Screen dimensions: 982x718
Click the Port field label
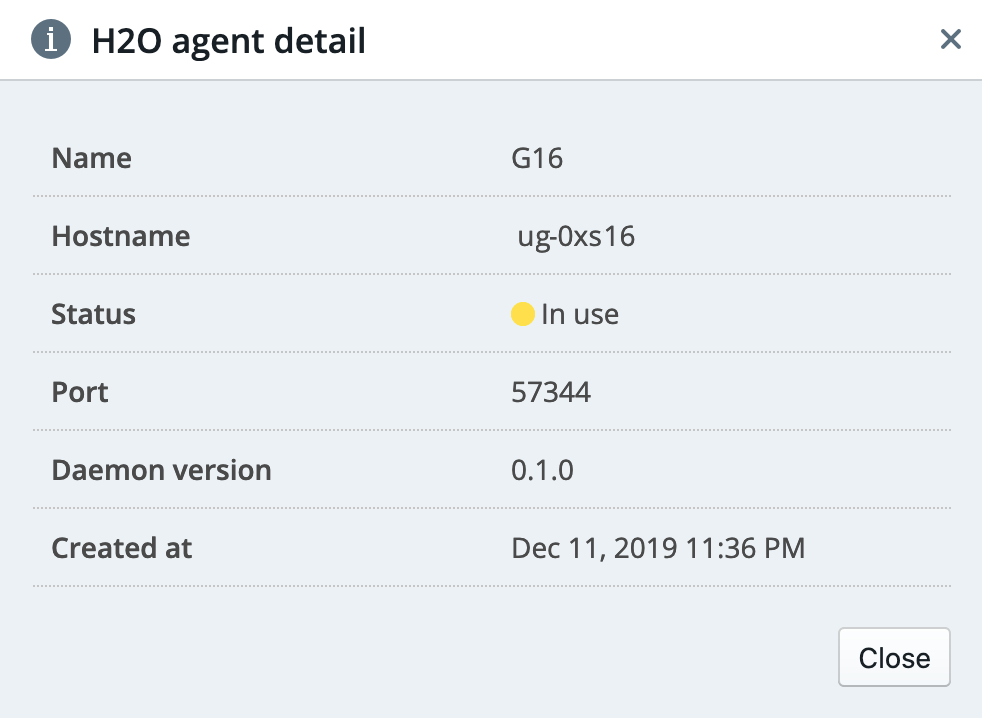coord(80,392)
